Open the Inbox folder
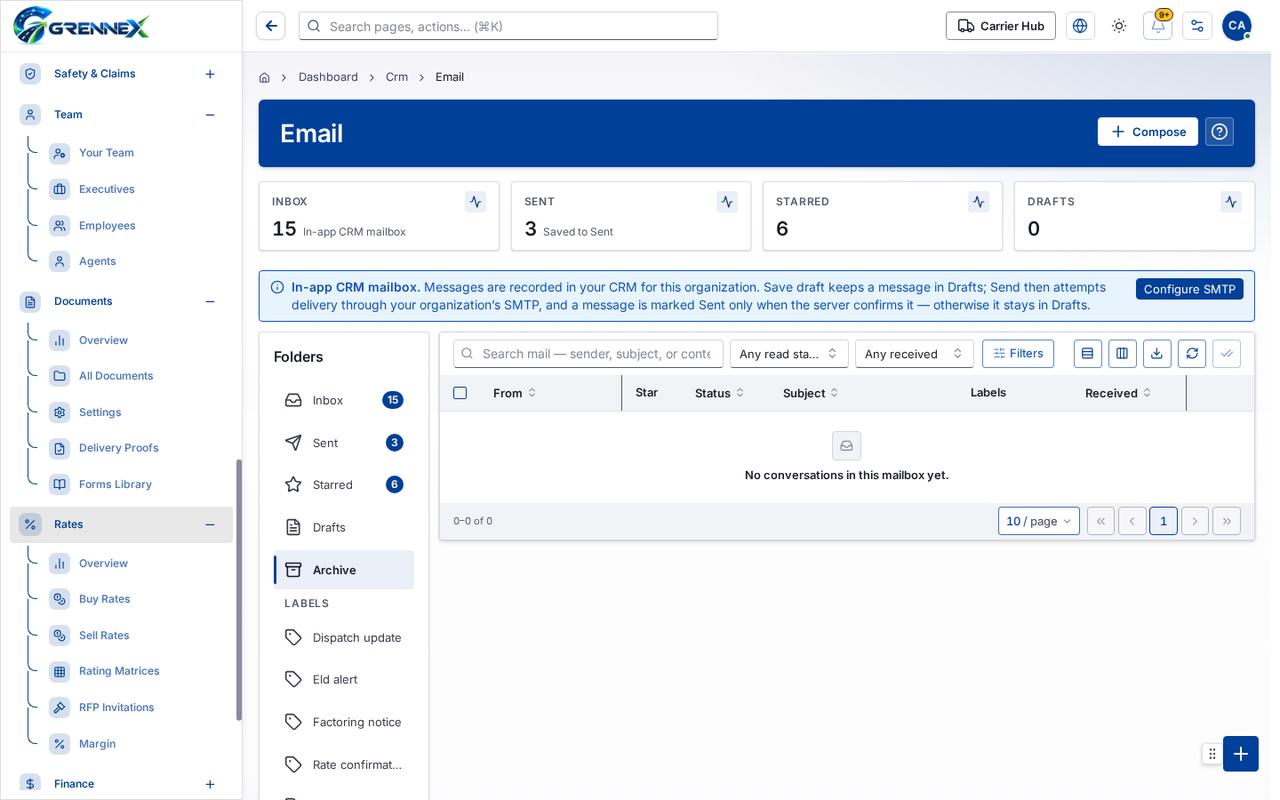The width and height of the screenshot is (1280, 800). click(x=344, y=400)
